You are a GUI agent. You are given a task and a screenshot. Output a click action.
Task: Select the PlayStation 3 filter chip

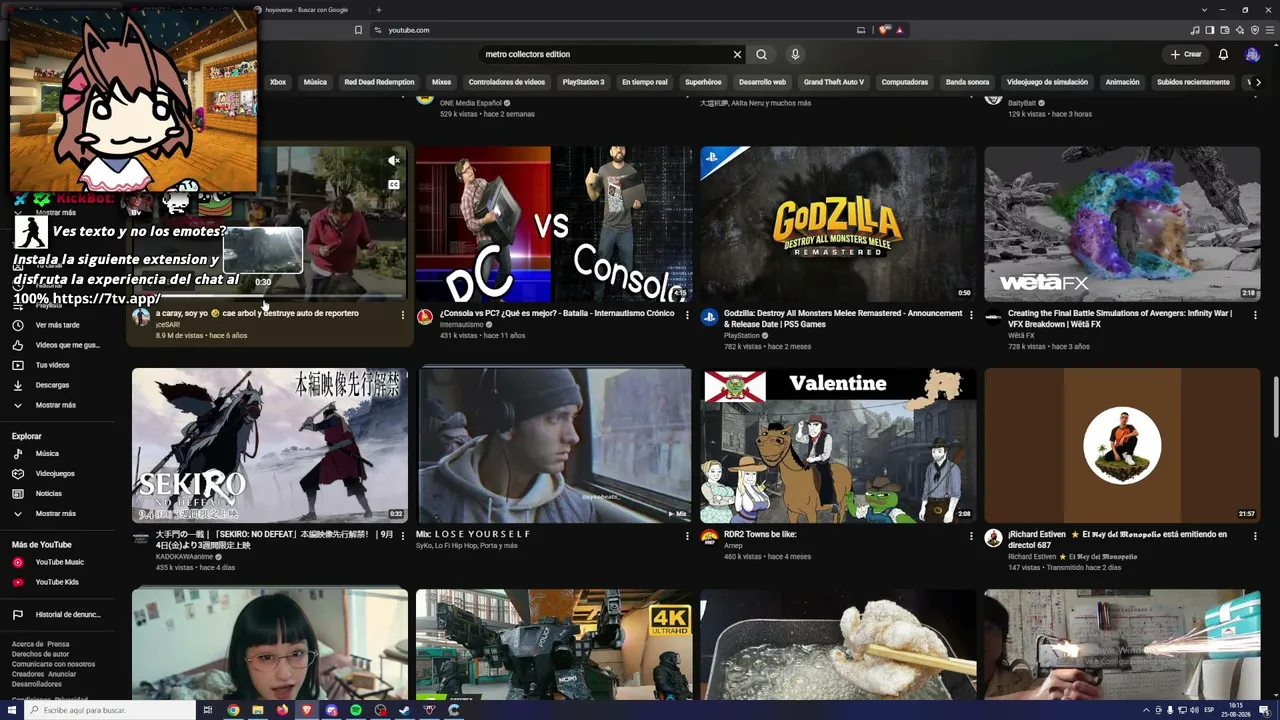[x=583, y=82]
